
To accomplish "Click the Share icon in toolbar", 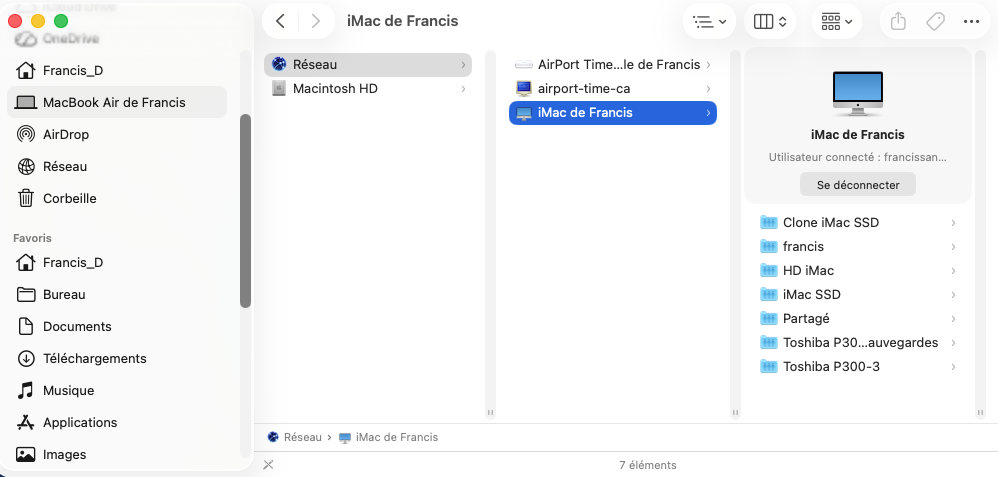I will coord(898,21).
